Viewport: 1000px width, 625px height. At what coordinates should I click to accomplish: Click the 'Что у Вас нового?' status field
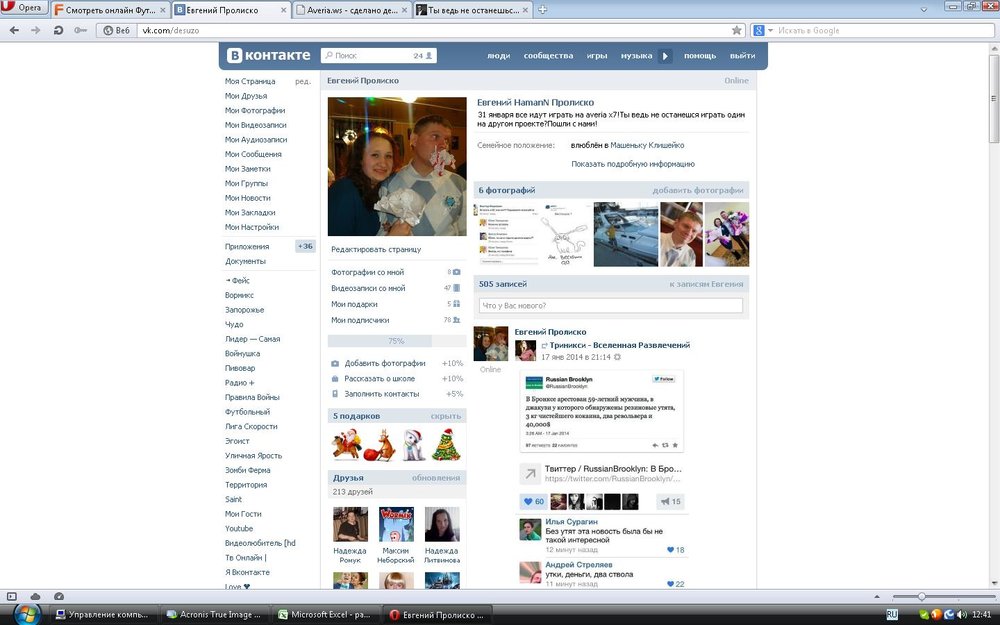610,305
